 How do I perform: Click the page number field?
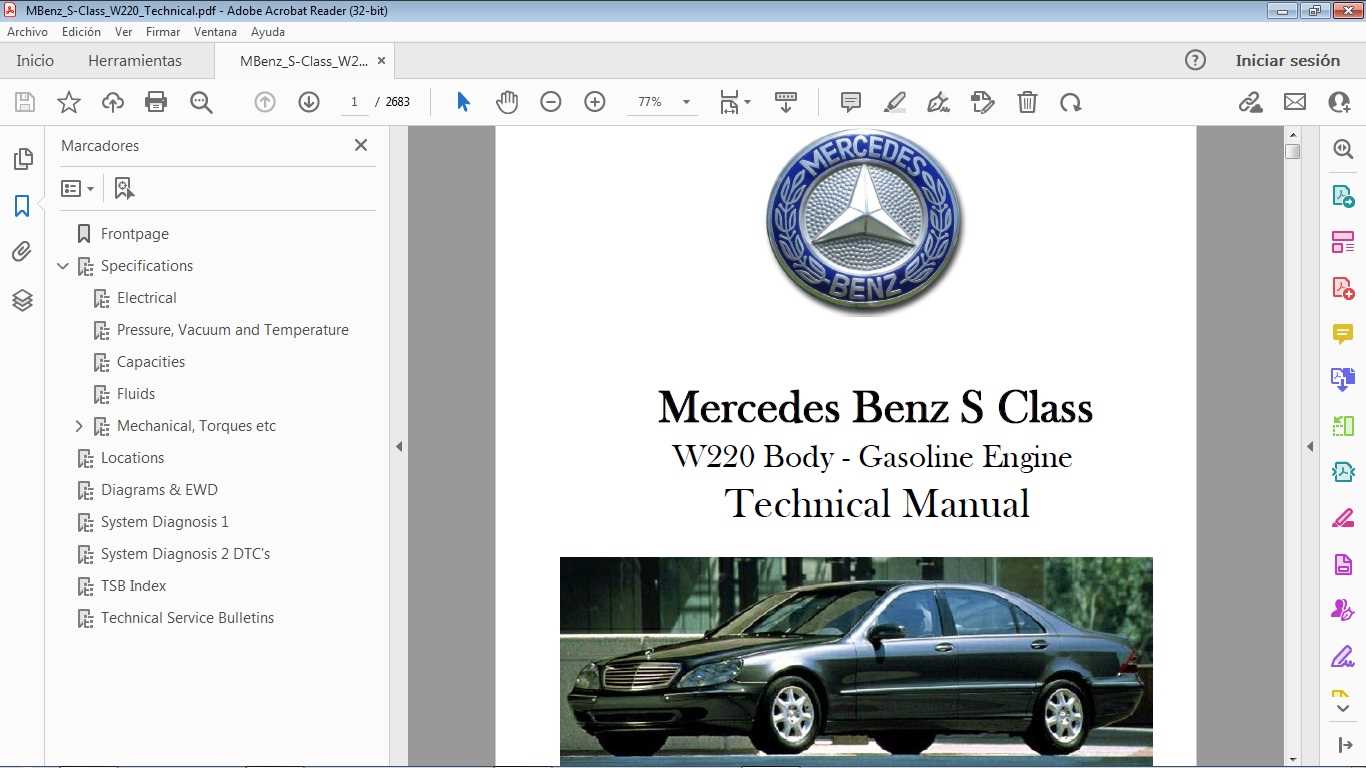354,102
